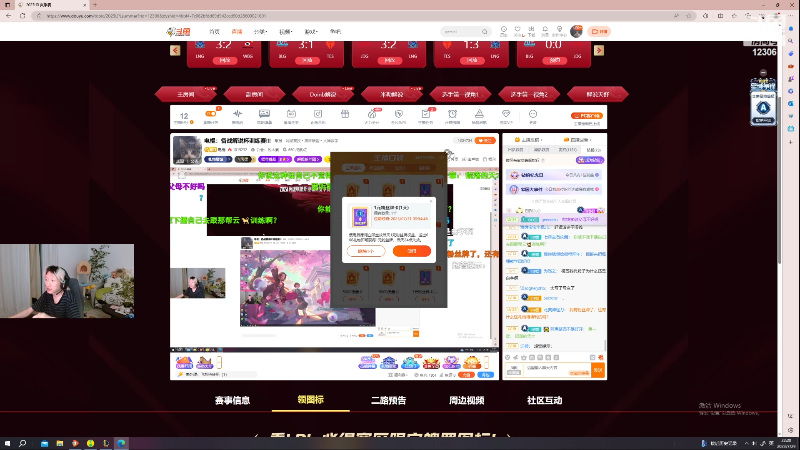Screen dimensions: 800x450
Task: Click the browser address bar URL
Action: [156, 16]
